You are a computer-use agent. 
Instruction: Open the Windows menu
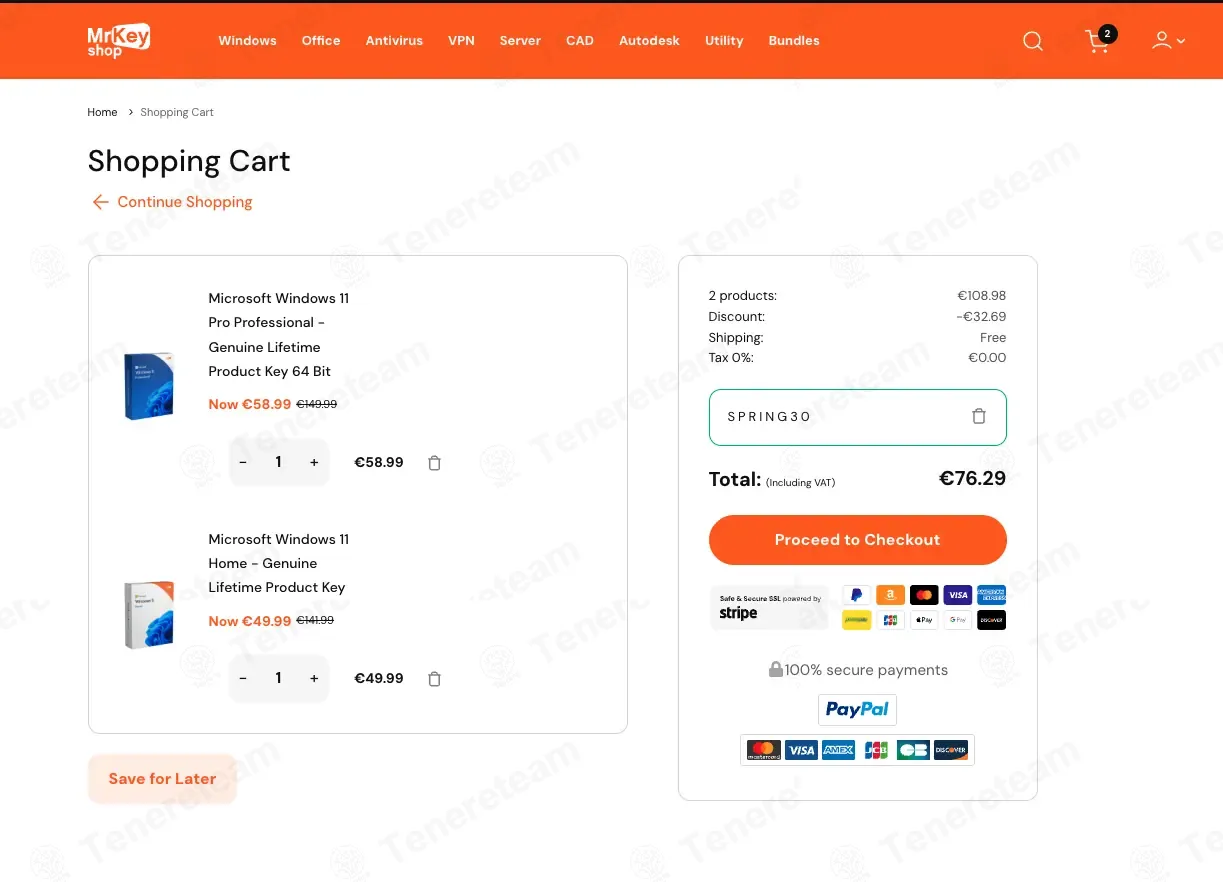(247, 41)
